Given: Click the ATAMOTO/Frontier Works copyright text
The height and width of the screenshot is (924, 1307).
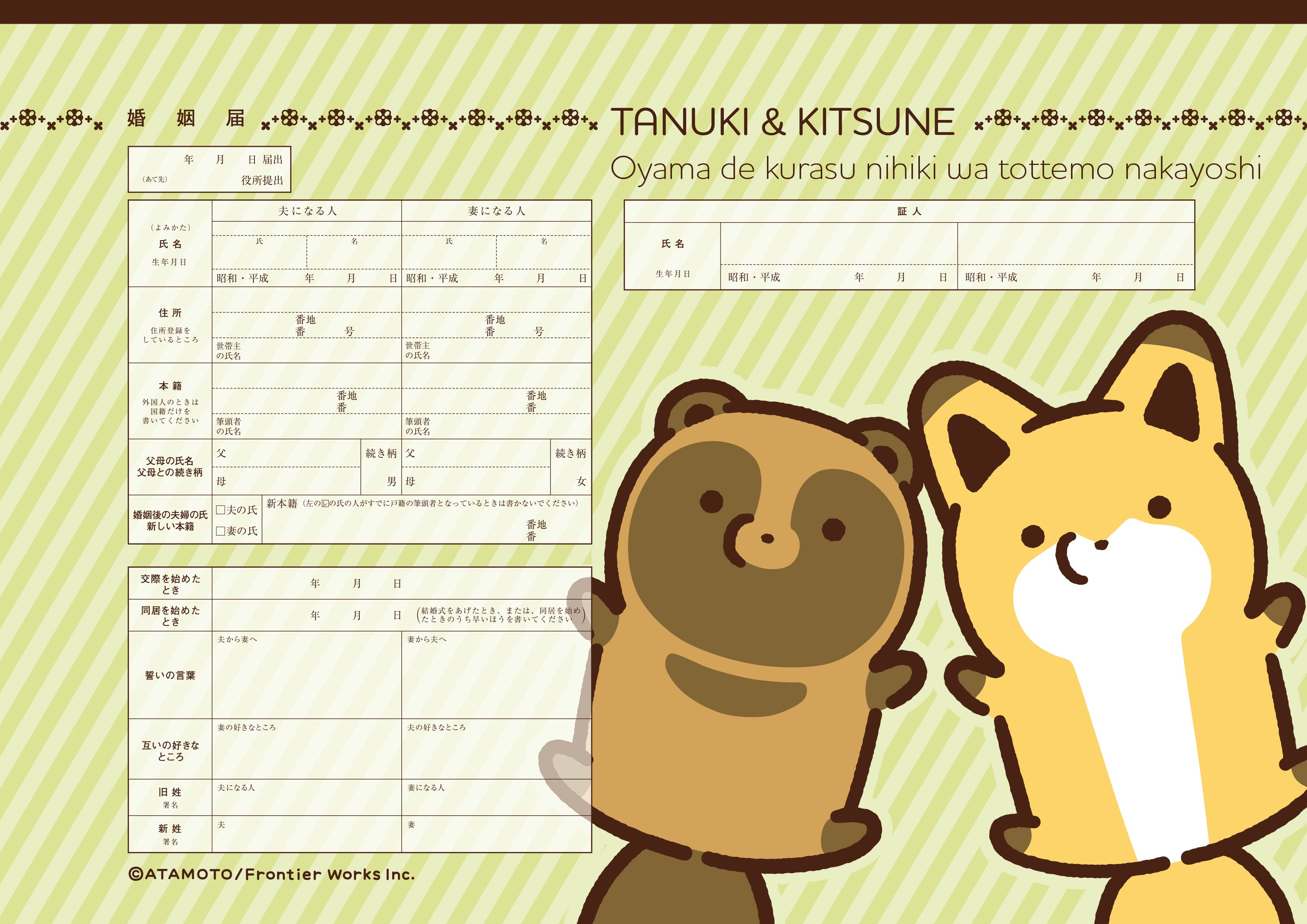Looking at the screenshot, I should pyautogui.click(x=271, y=874).
